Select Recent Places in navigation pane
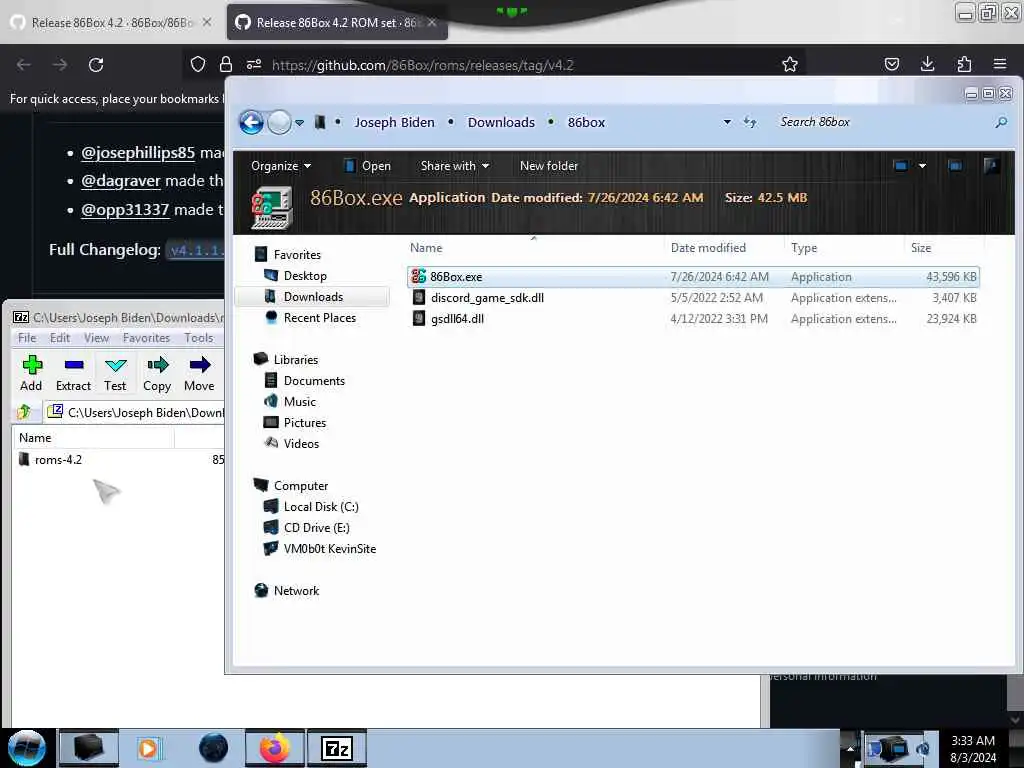This screenshot has height=768, width=1024. pyautogui.click(x=319, y=317)
